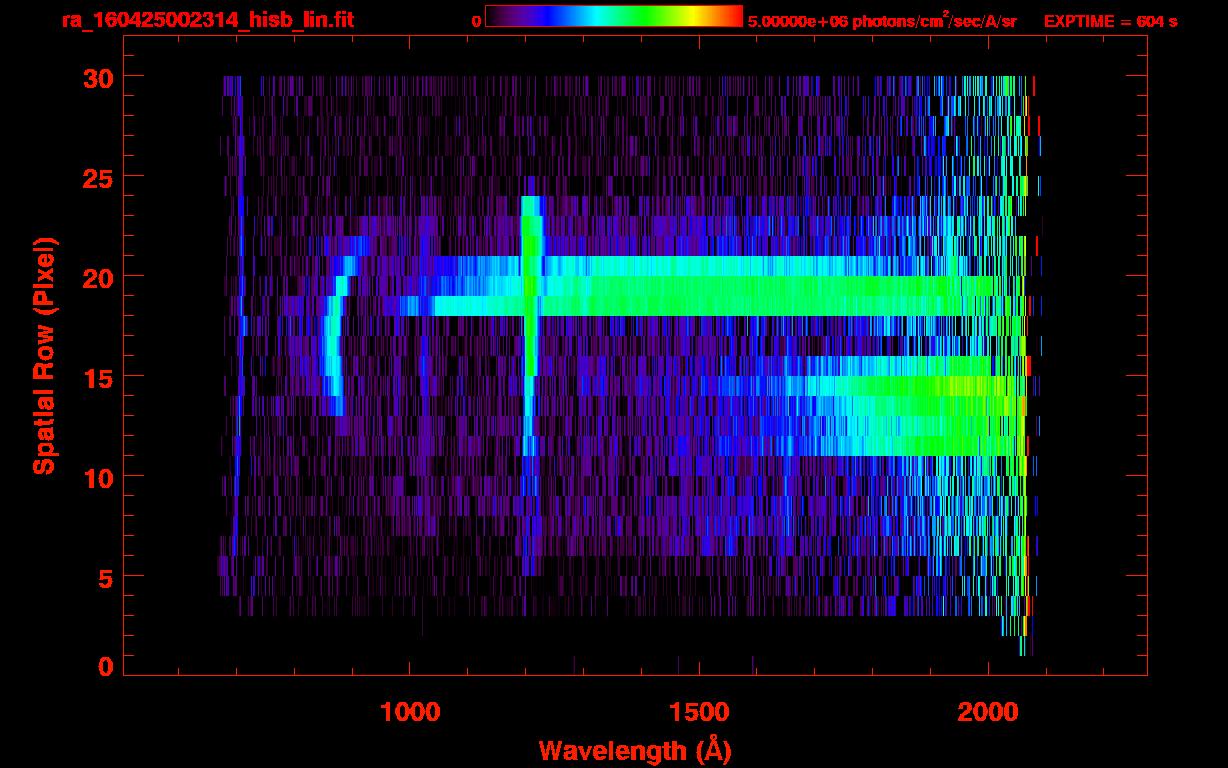Select the EXPTIME = 604 s text
Screen dimensions: 1228x768
(1110, 21)
